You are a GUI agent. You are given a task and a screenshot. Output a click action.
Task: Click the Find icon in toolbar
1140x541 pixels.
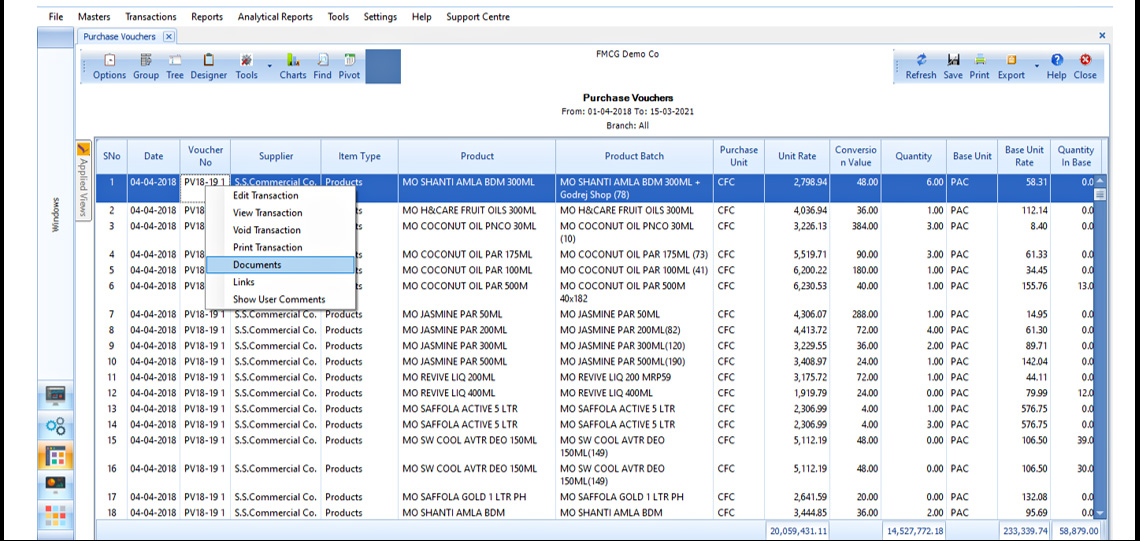323,66
